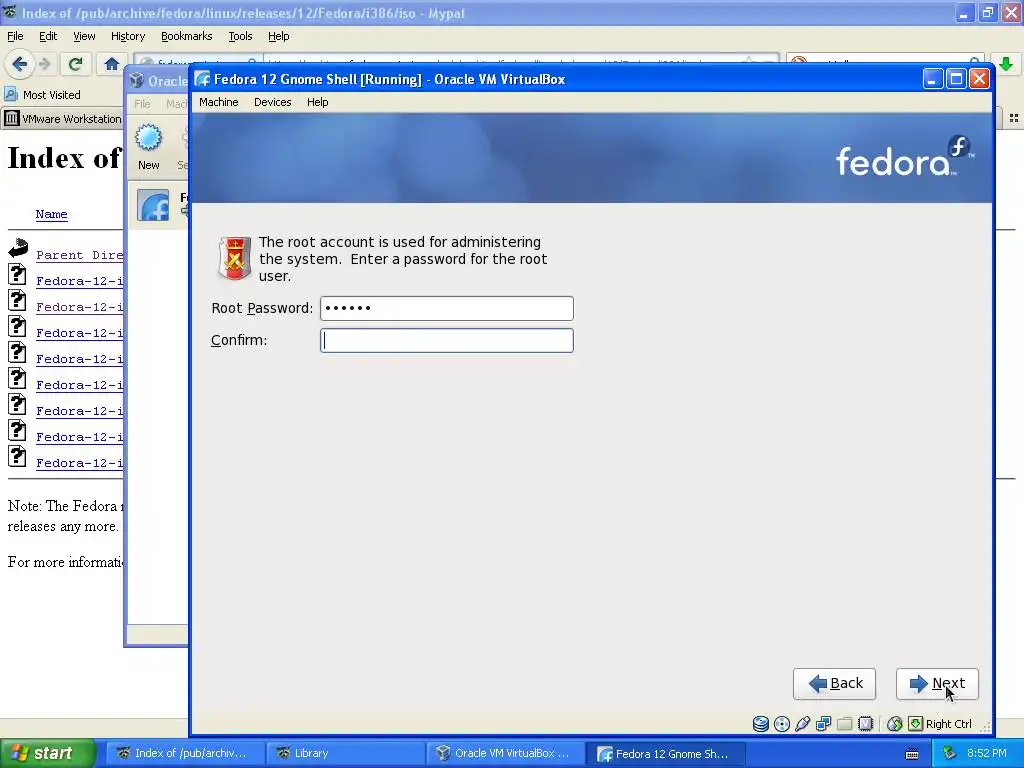The height and width of the screenshot is (768, 1024).
Task: Click the Most Visited bookmark label
Action: [52, 95]
